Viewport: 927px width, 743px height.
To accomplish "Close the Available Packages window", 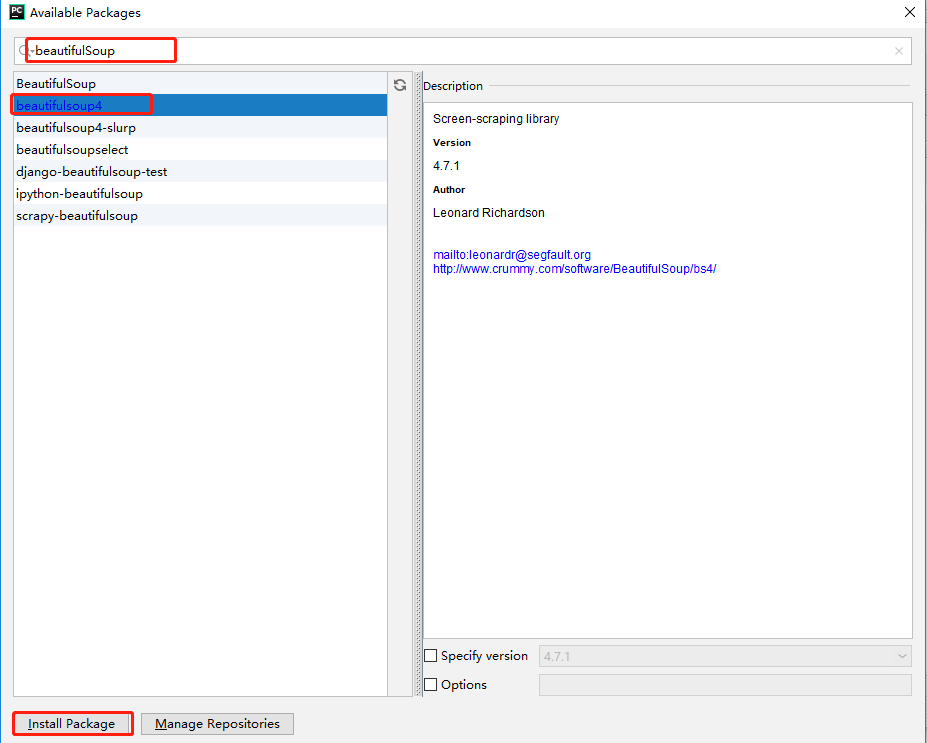I will click(910, 12).
